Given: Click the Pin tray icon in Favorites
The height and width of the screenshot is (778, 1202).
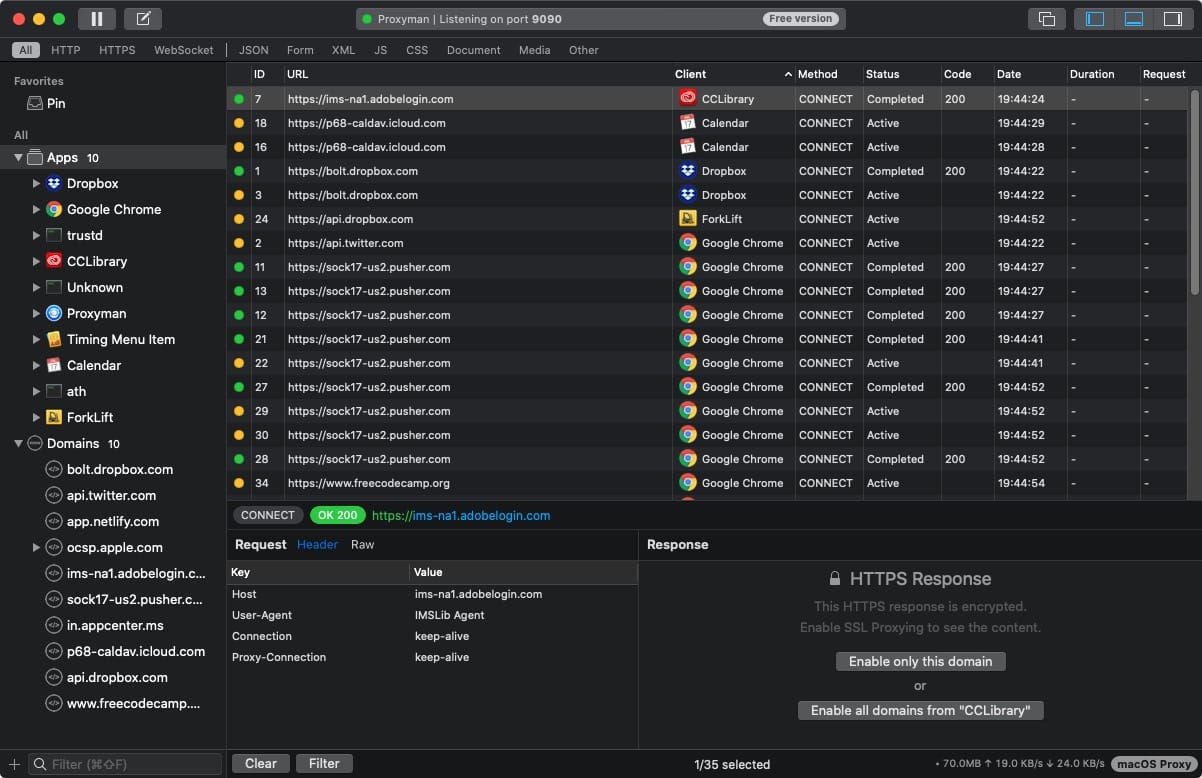Looking at the screenshot, I should point(35,103).
